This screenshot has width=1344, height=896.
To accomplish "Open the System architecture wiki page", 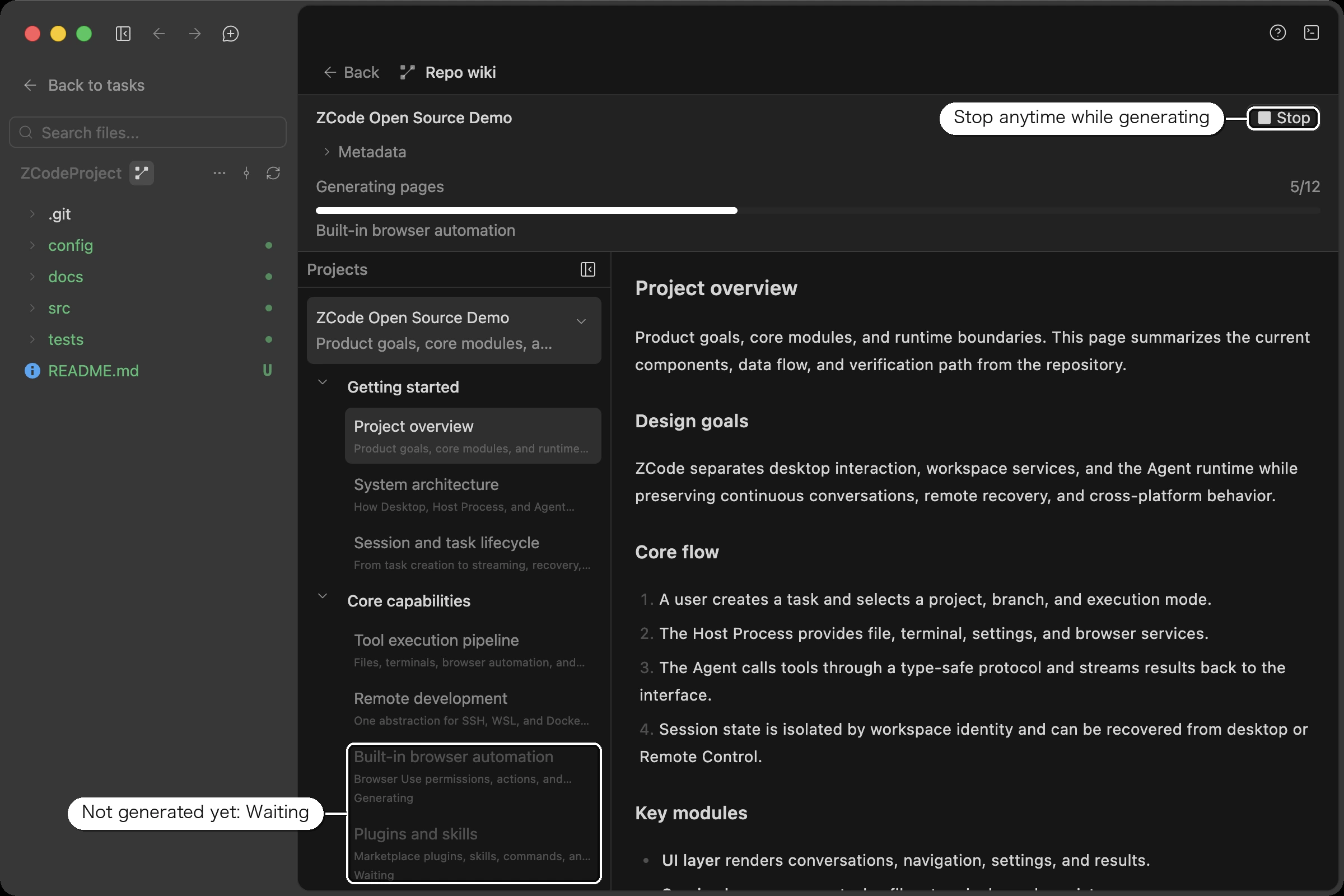I will click(473, 494).
